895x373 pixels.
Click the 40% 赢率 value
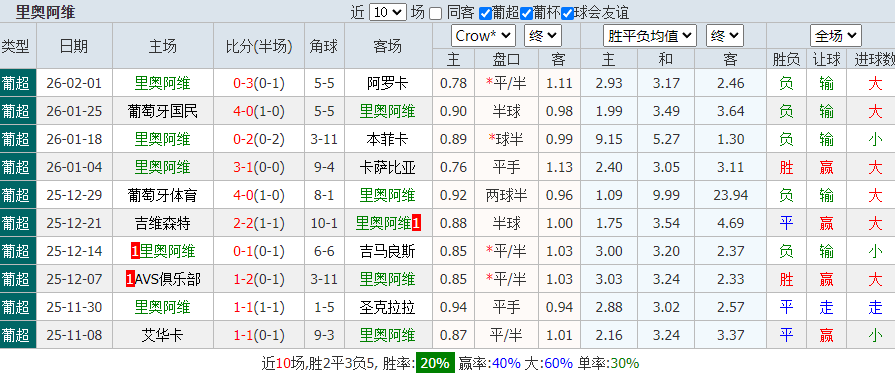coord(506,363)
